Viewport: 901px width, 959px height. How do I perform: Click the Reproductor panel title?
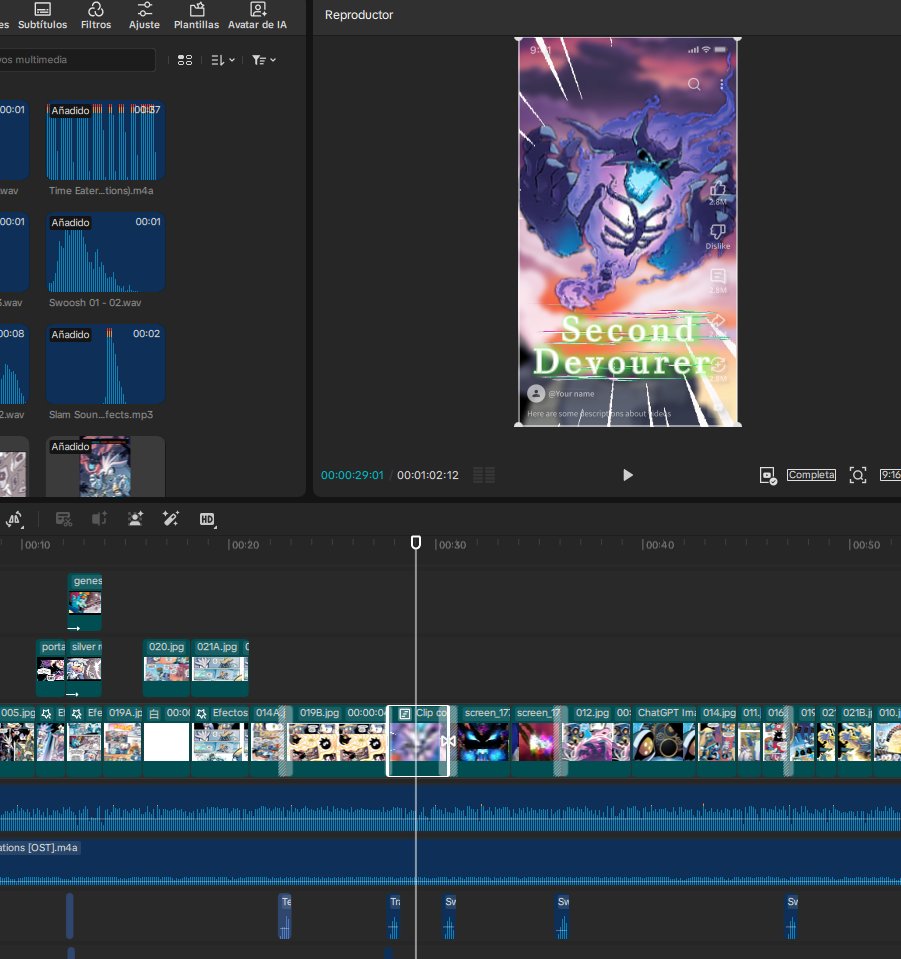point(358,15)
